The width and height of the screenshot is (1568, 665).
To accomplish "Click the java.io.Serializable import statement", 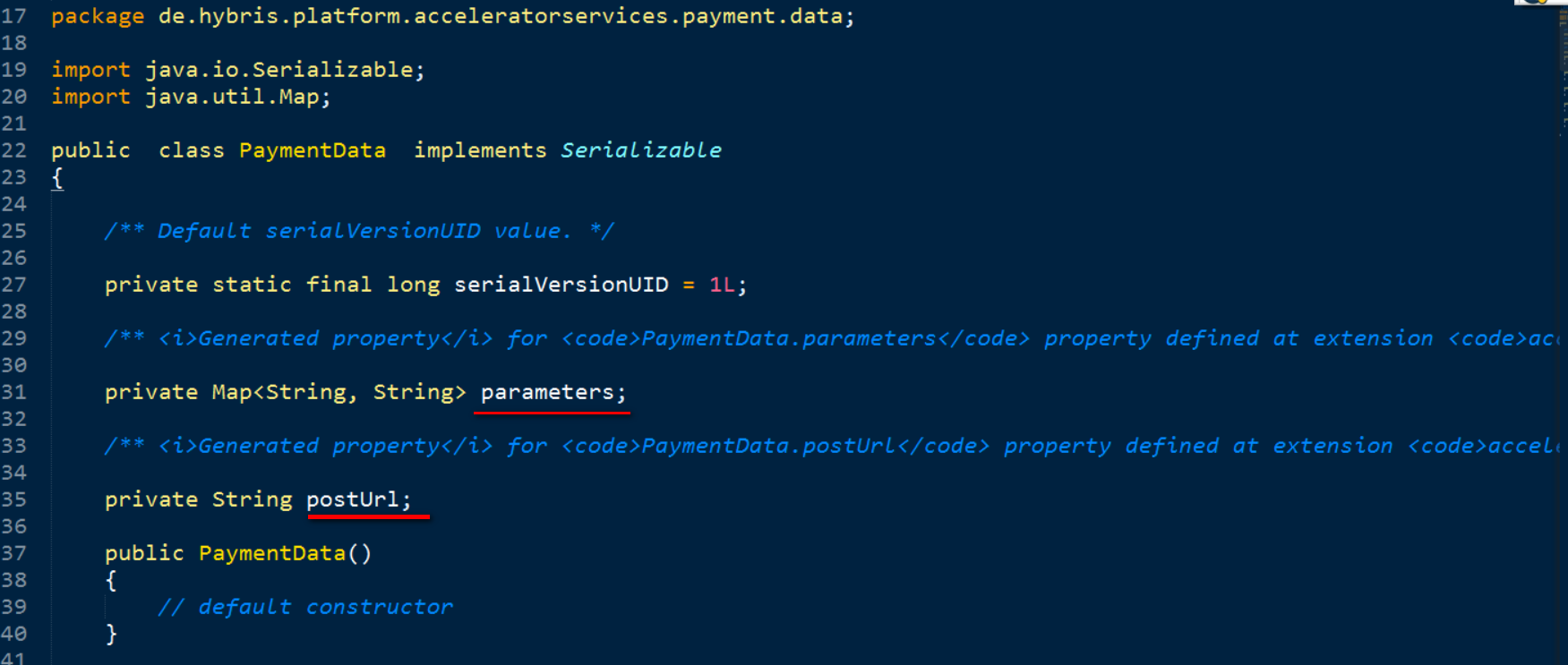I will (238, 70).
